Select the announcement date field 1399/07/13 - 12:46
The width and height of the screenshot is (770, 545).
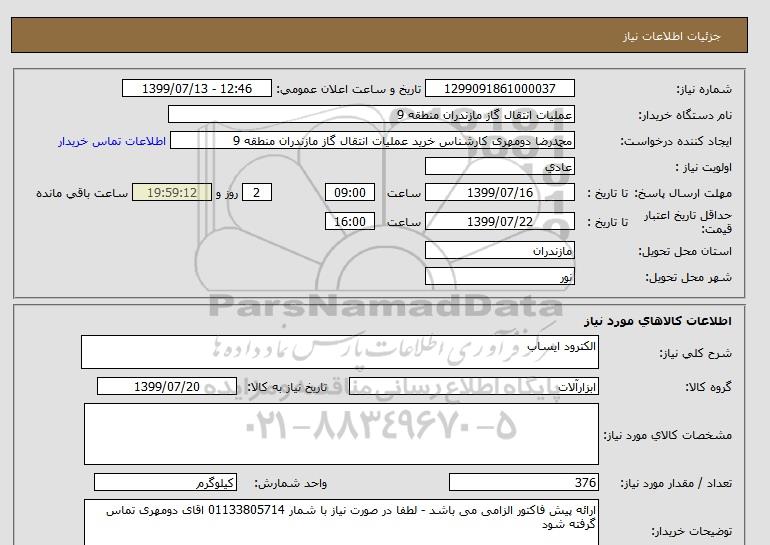196,88
